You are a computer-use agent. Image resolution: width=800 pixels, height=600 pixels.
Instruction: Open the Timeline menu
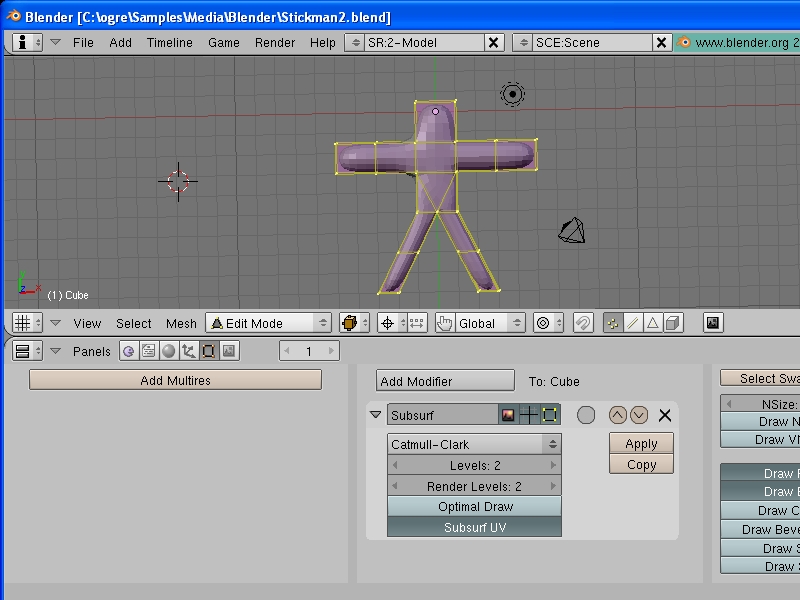(170, 43)
